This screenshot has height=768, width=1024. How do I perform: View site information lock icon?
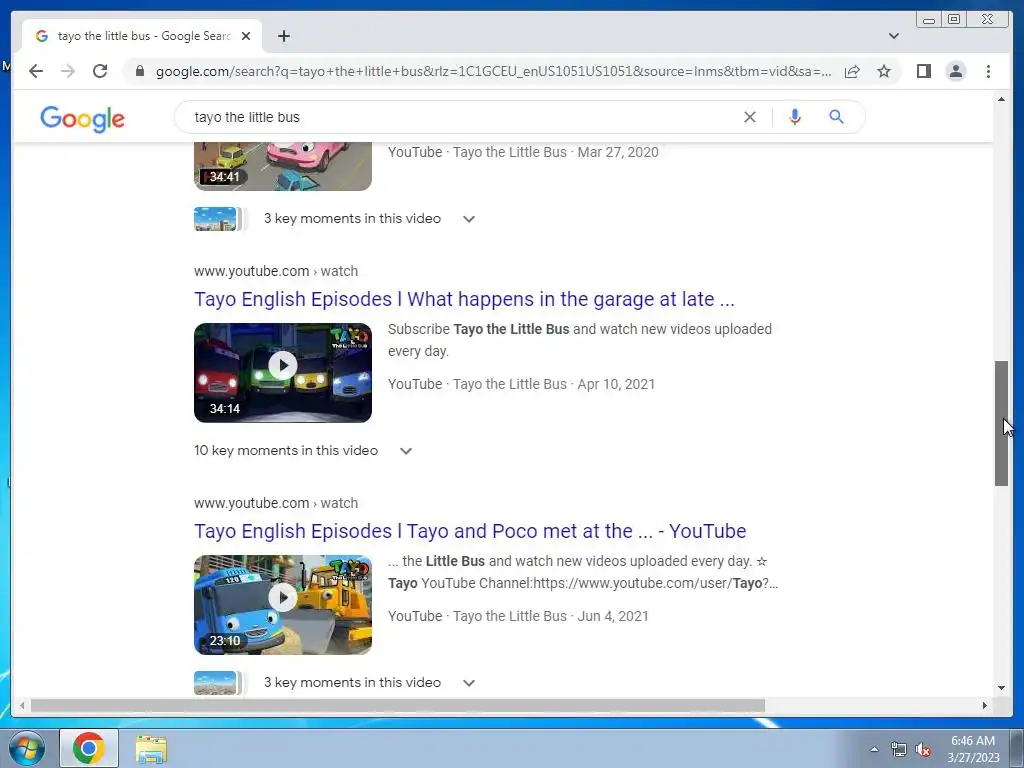click(140, 71)
